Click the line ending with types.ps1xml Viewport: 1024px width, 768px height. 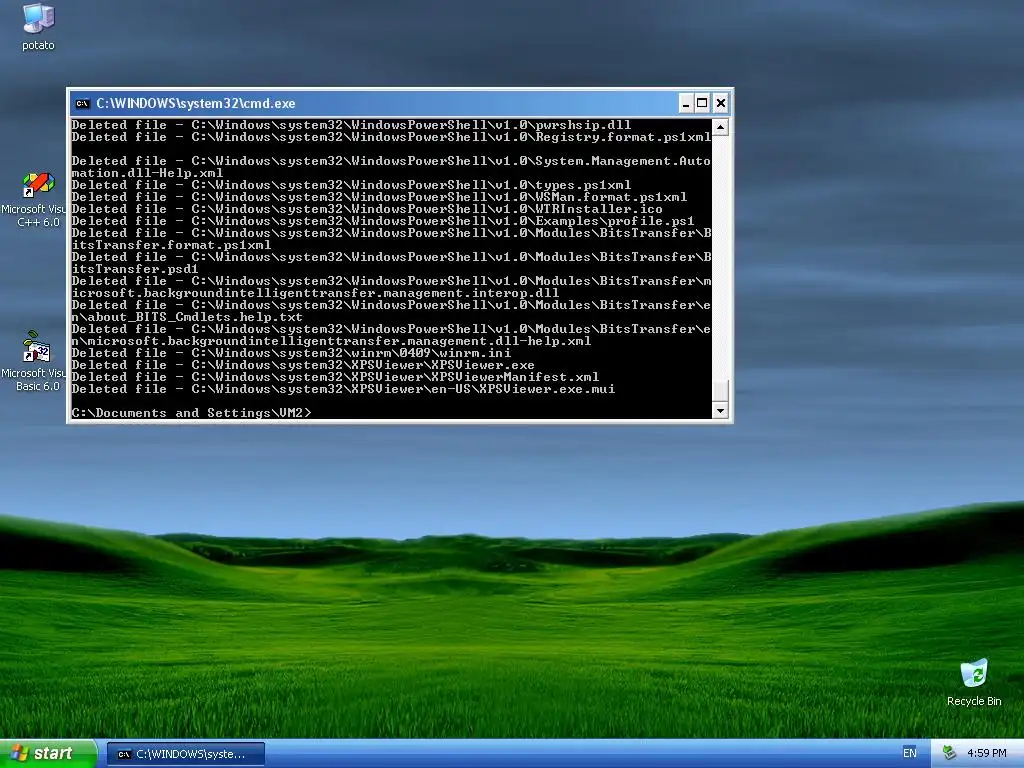(351, 185)
